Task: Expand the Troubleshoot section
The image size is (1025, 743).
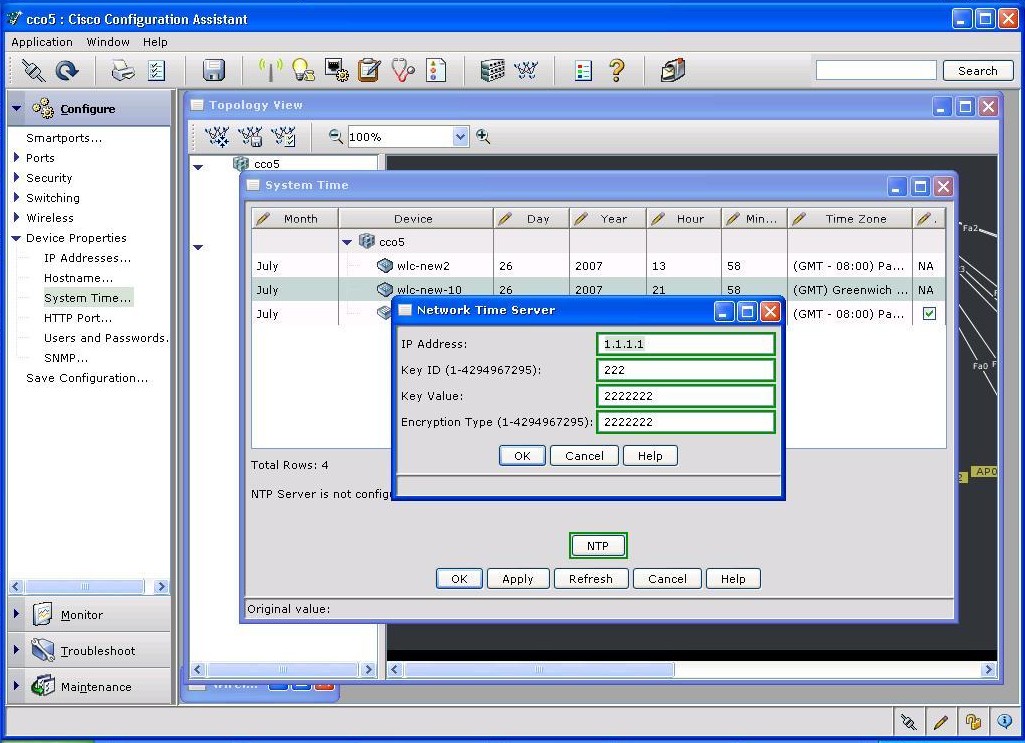Action: 17,650
